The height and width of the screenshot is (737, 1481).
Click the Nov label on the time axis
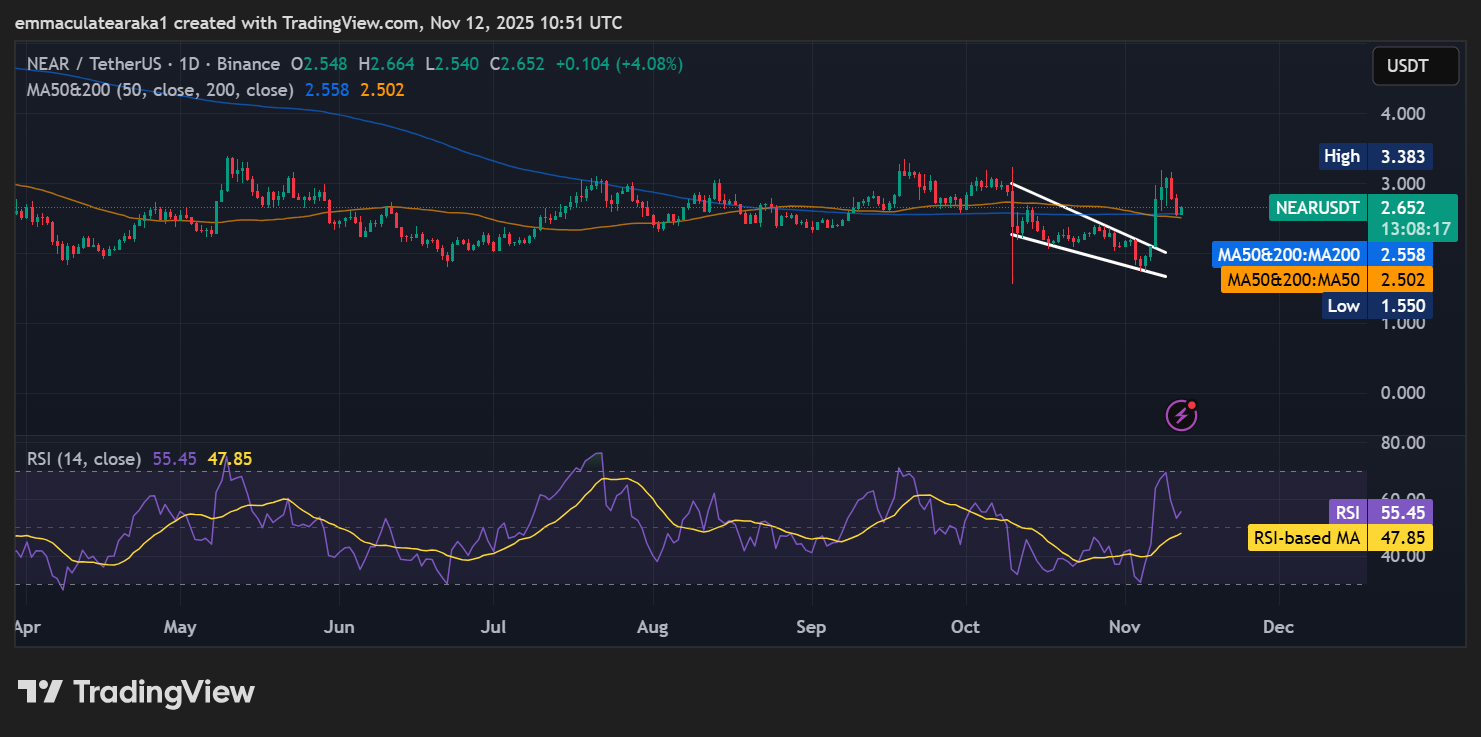click(x=1124, y=626)
